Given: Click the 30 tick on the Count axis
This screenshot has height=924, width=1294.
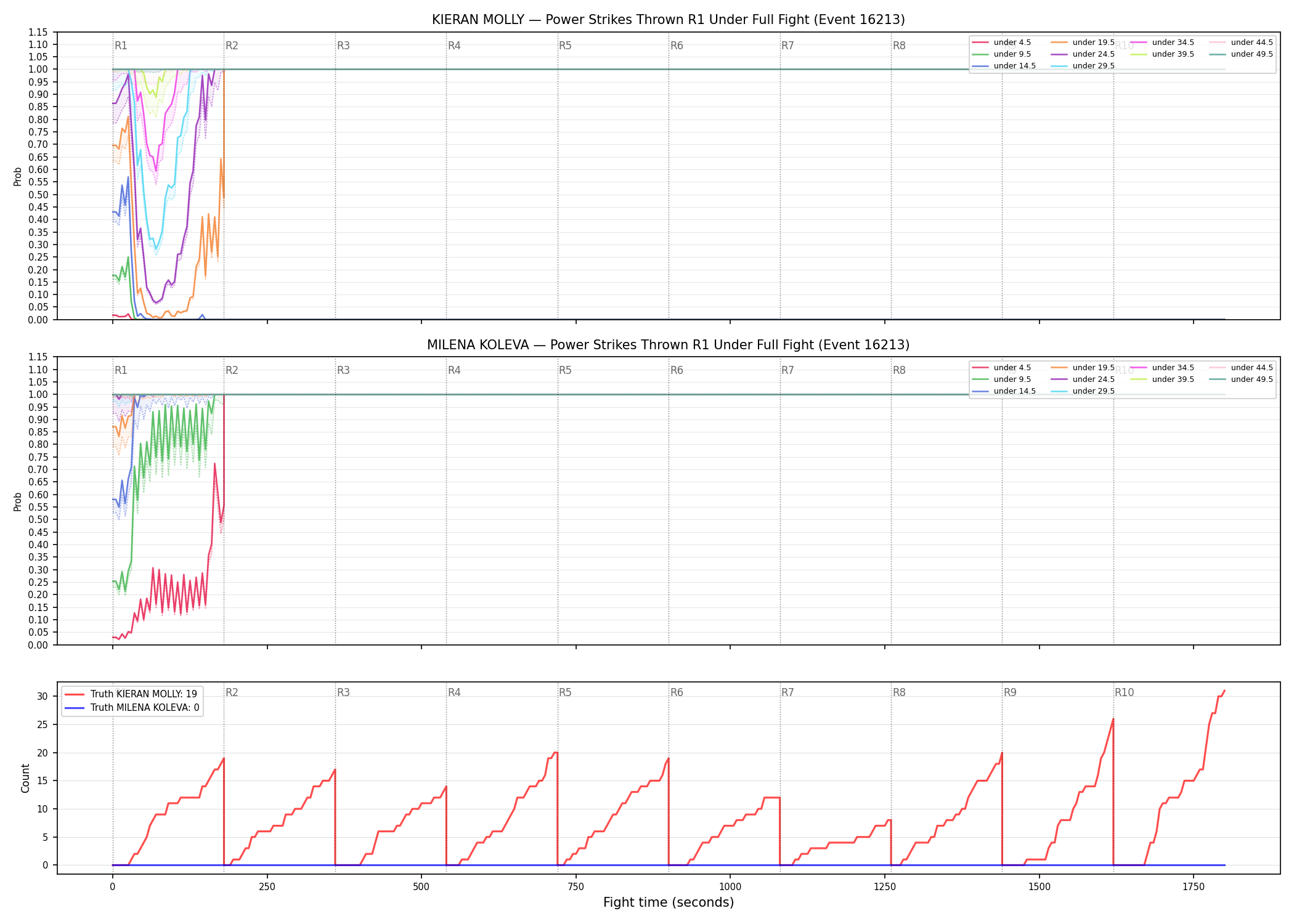Looking at the screenshot, I should [43, 696].
